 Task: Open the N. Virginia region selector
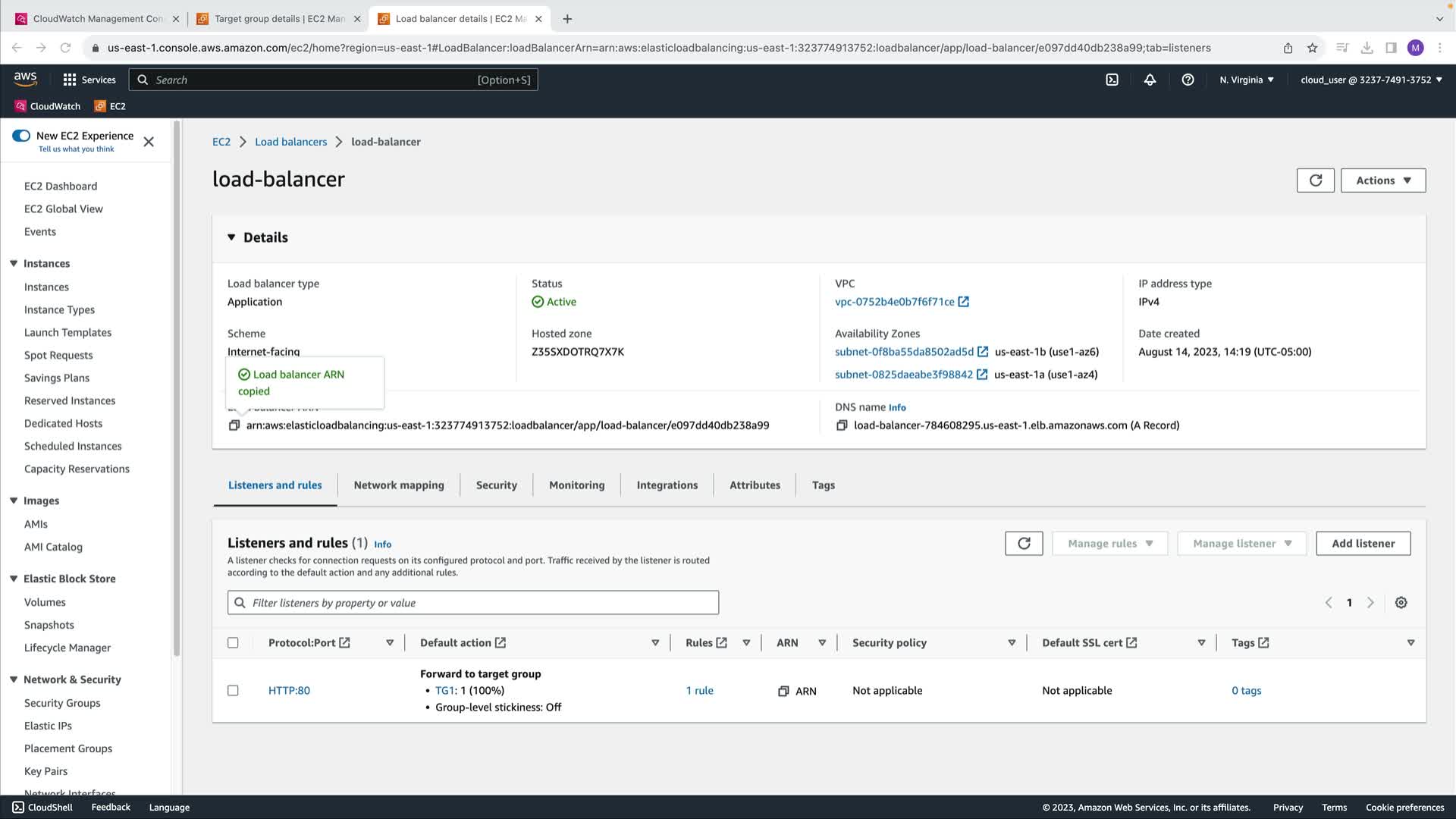[x=1246, y=80]
